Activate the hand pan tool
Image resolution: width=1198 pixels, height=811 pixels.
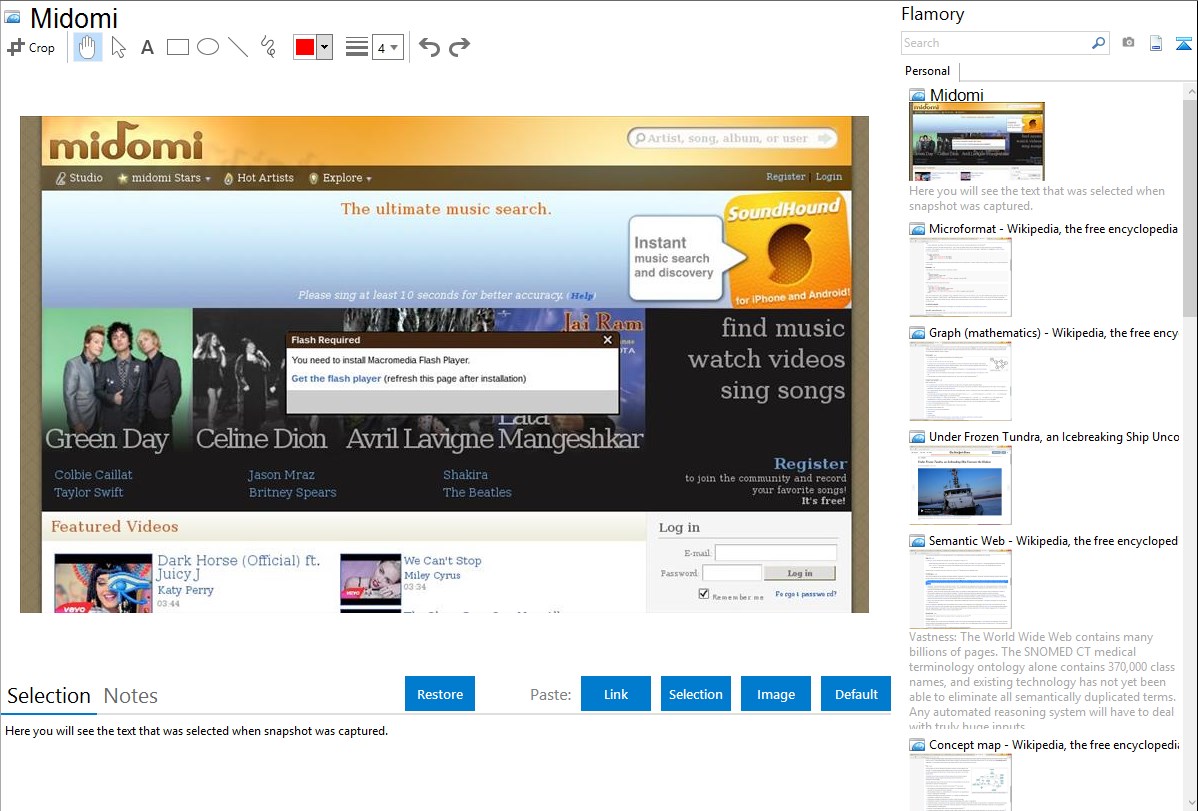pos(88,47)
